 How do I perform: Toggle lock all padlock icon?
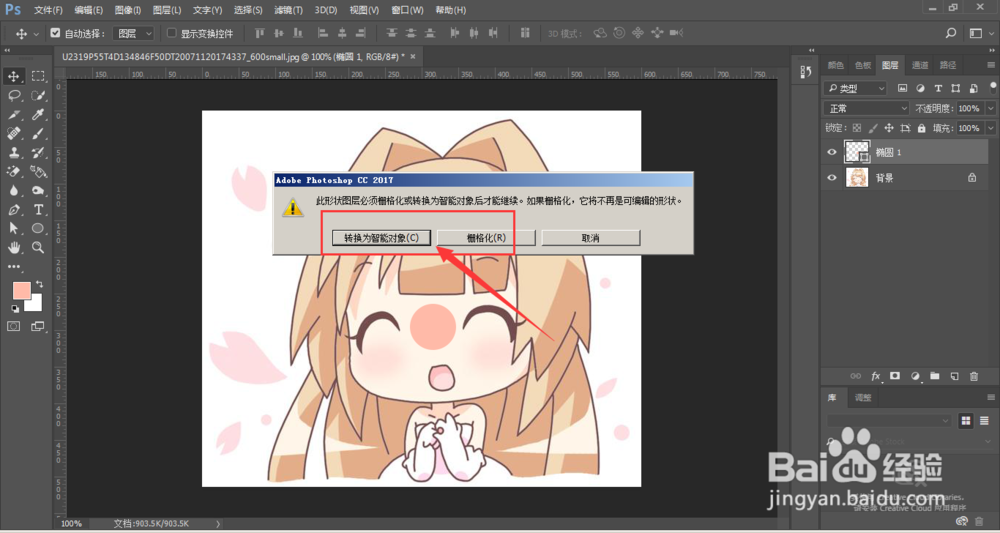(x=922, y=128)
